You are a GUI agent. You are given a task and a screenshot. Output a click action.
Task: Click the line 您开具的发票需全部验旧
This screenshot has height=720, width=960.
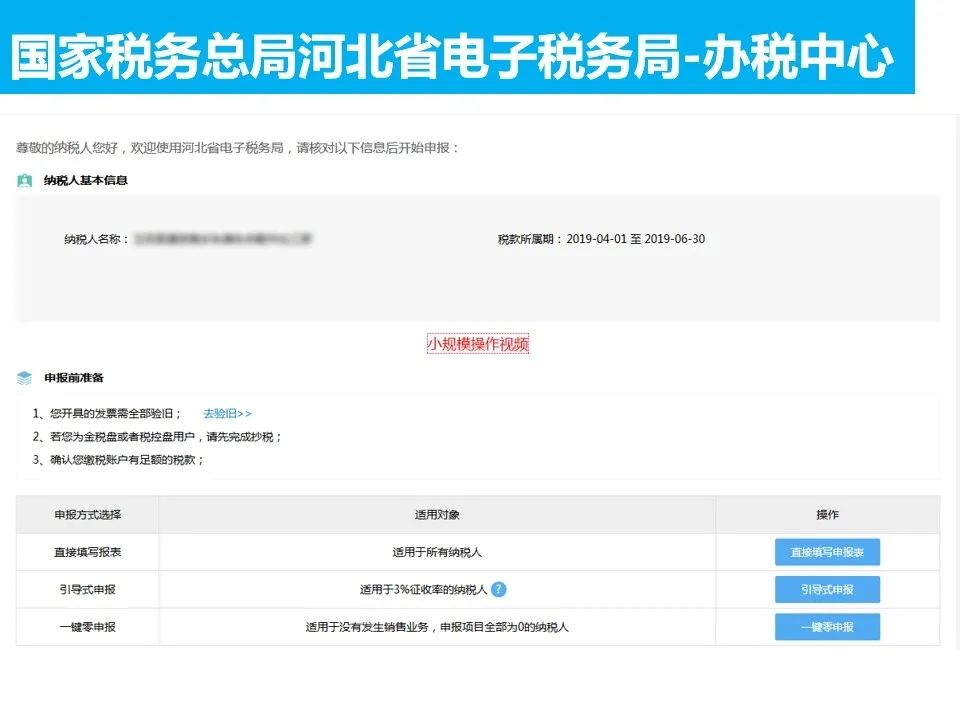(107, 414)
